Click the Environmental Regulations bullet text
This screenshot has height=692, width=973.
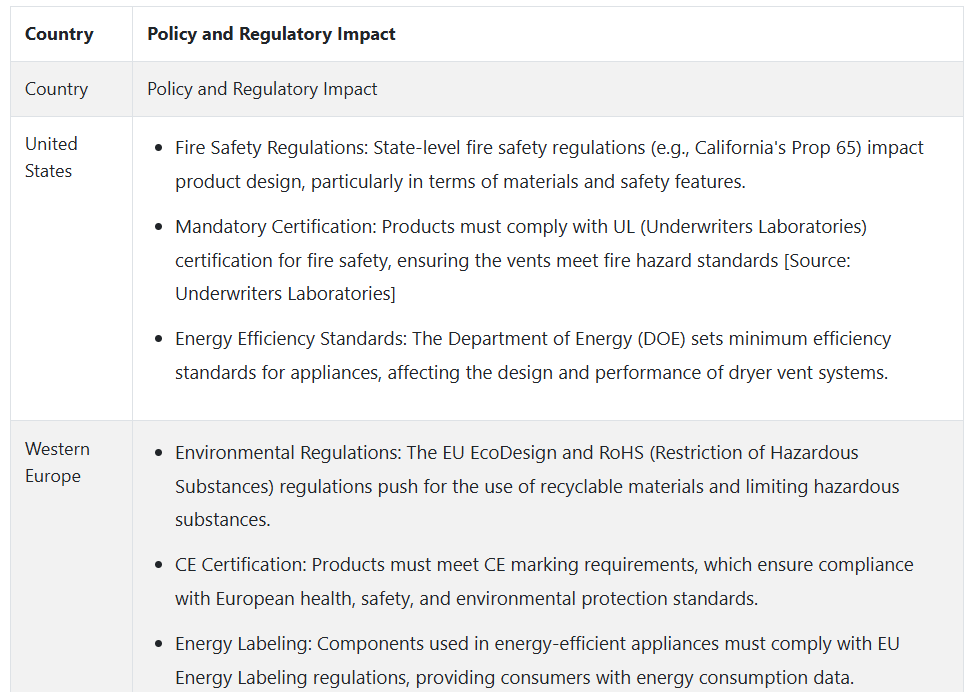(537, 486)
